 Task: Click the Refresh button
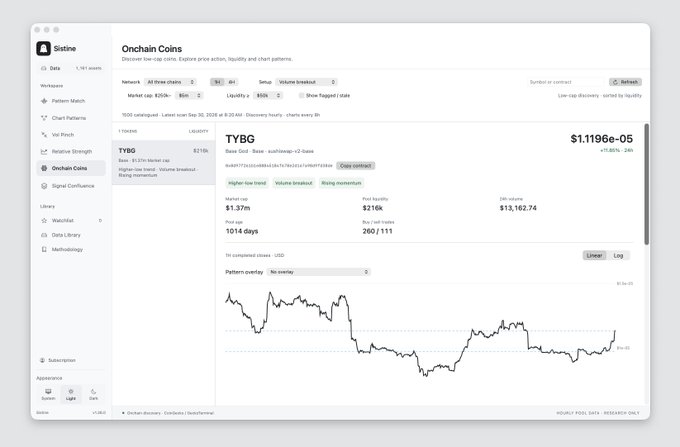pos(625,82)
